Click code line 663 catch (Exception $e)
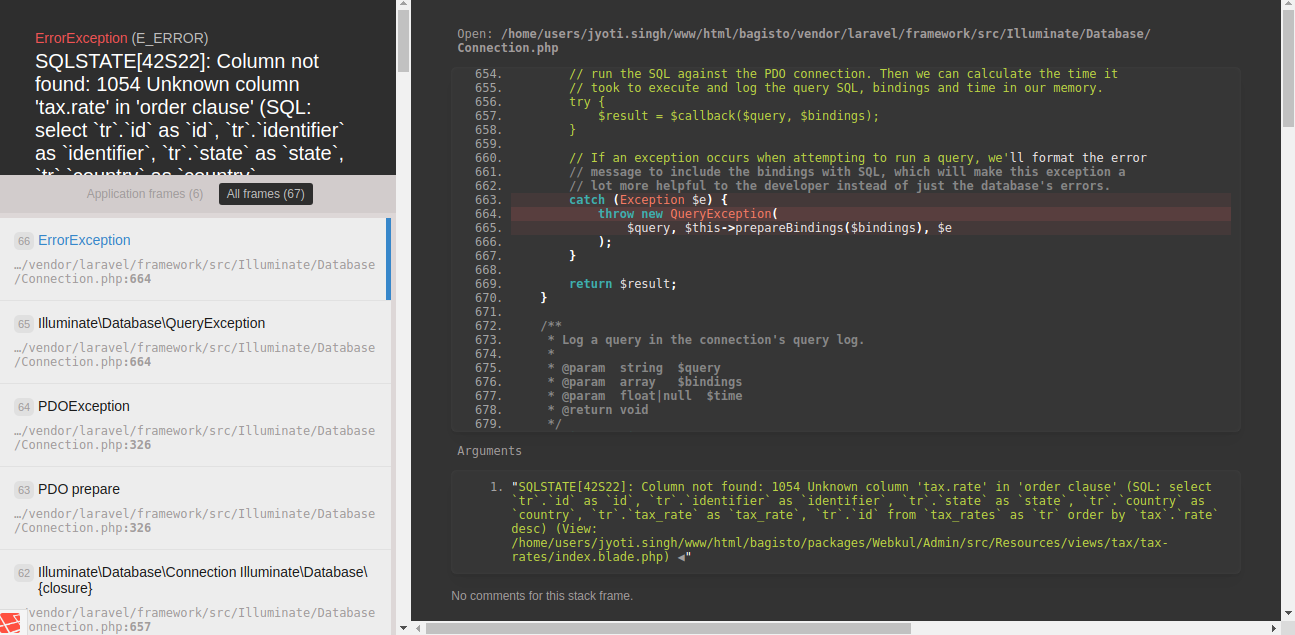Image resolution: width=1295 pixels, height=635 pixels. click(870, 200)
